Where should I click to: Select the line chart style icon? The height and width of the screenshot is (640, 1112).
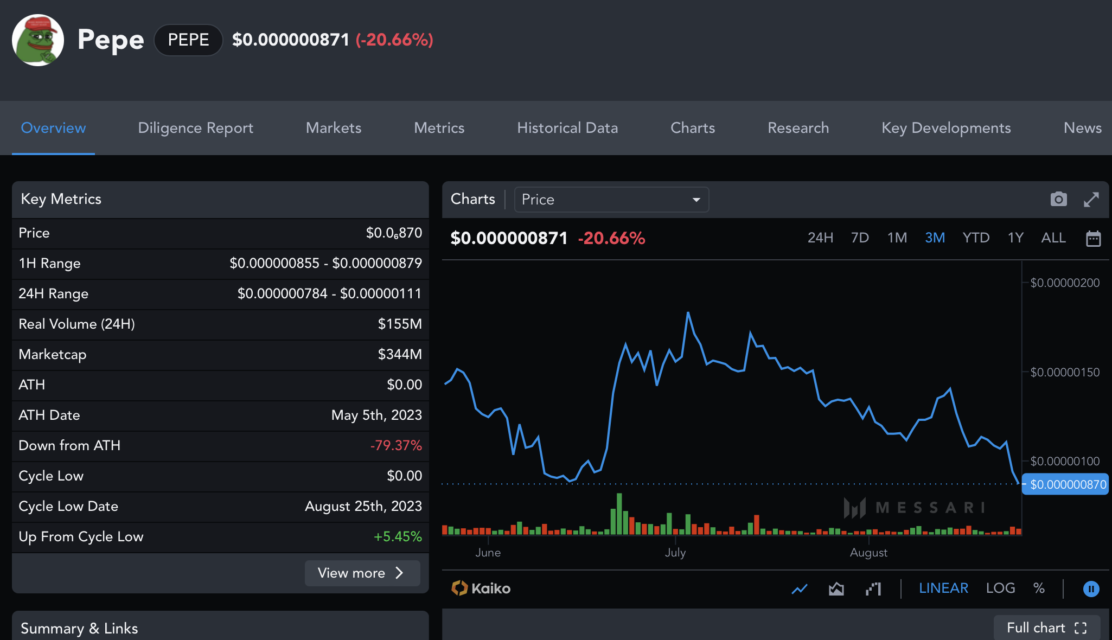799,589
